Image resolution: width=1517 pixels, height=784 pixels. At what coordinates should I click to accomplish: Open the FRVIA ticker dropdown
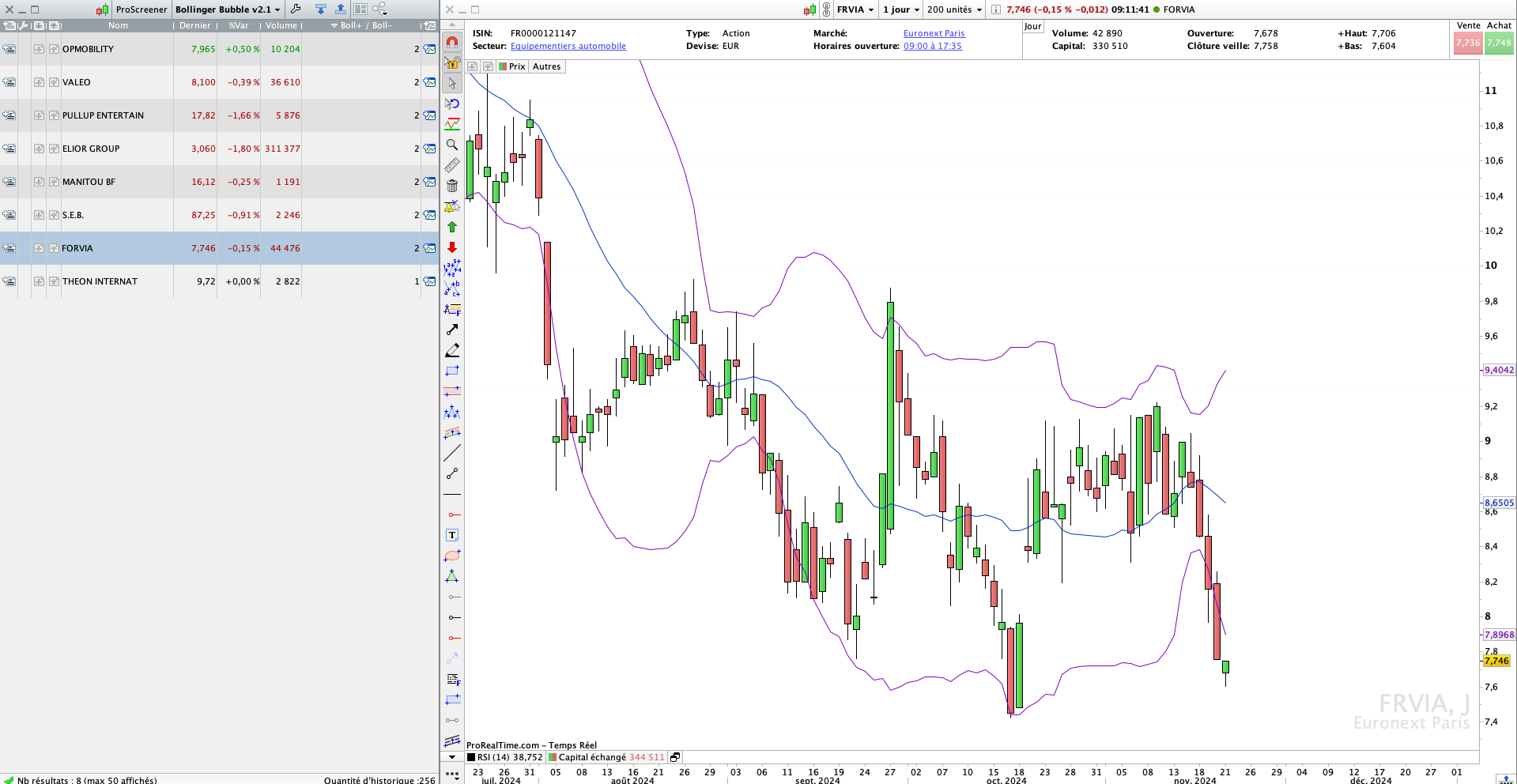[x=855, y=9]
